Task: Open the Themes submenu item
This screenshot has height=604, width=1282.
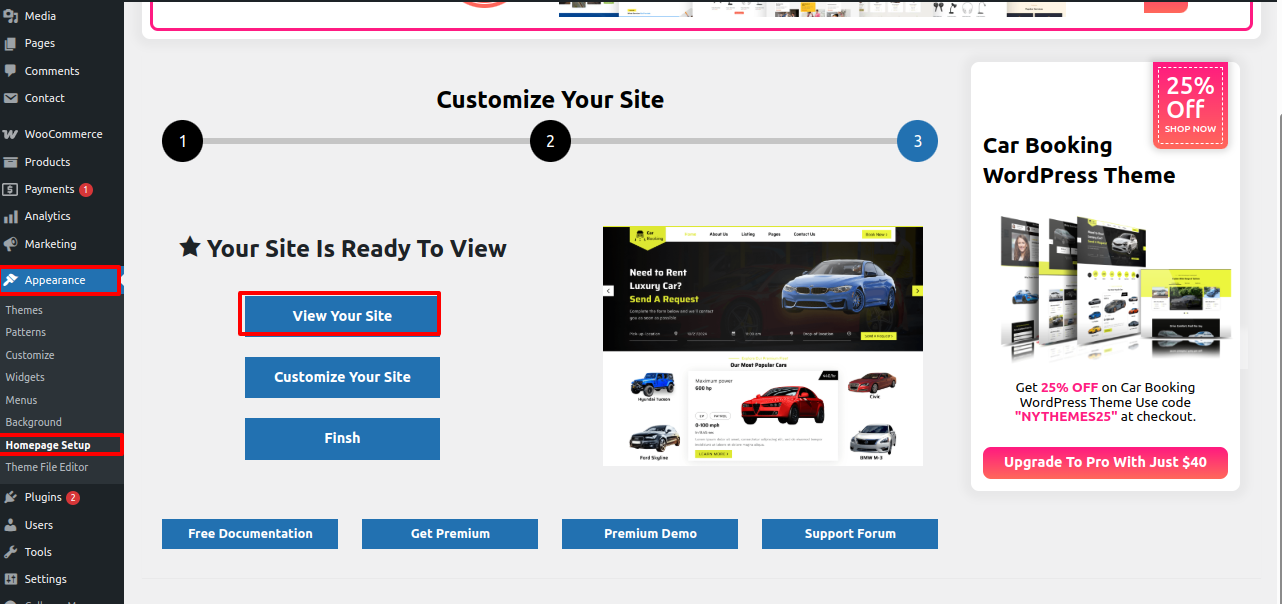Action: pos(24,310)
